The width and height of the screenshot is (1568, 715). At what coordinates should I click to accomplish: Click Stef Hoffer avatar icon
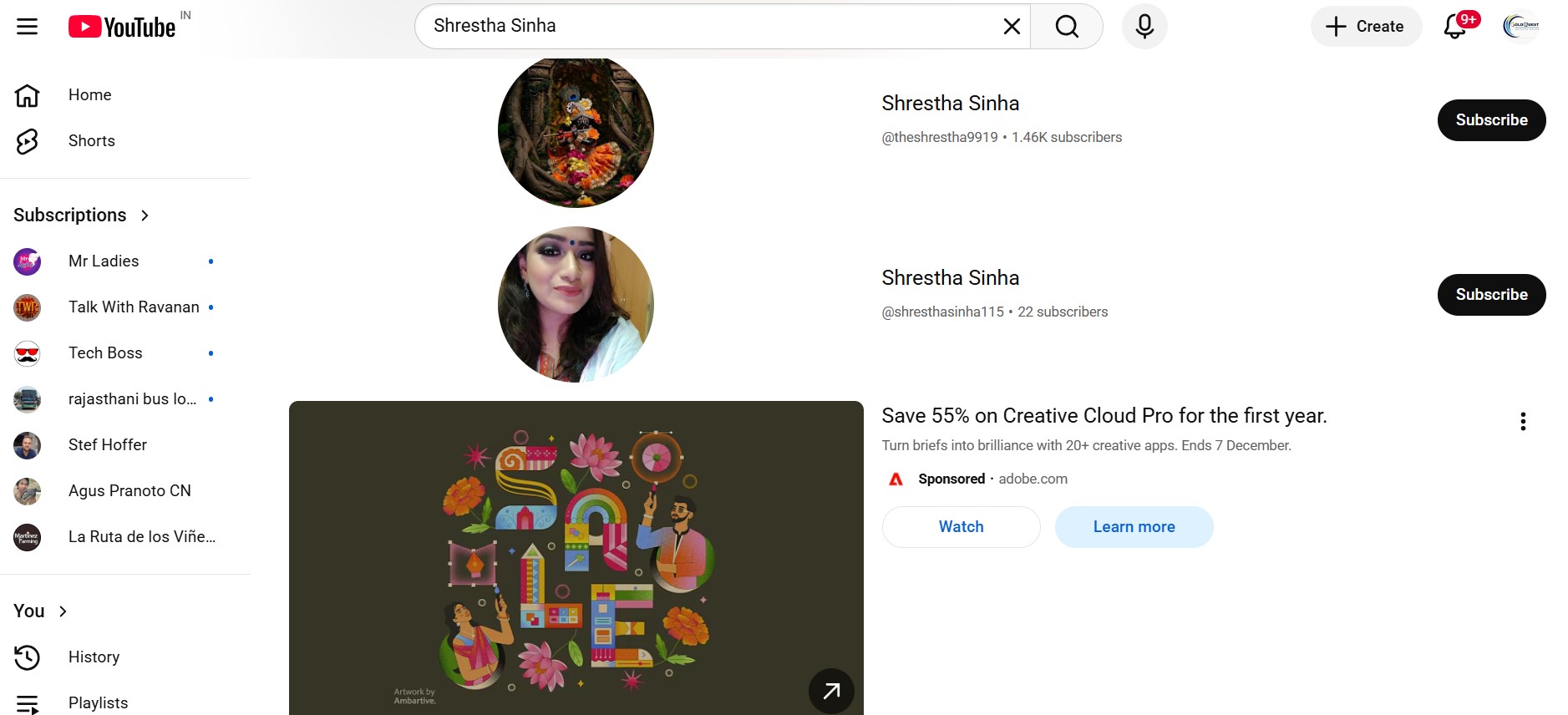[28, 445]
